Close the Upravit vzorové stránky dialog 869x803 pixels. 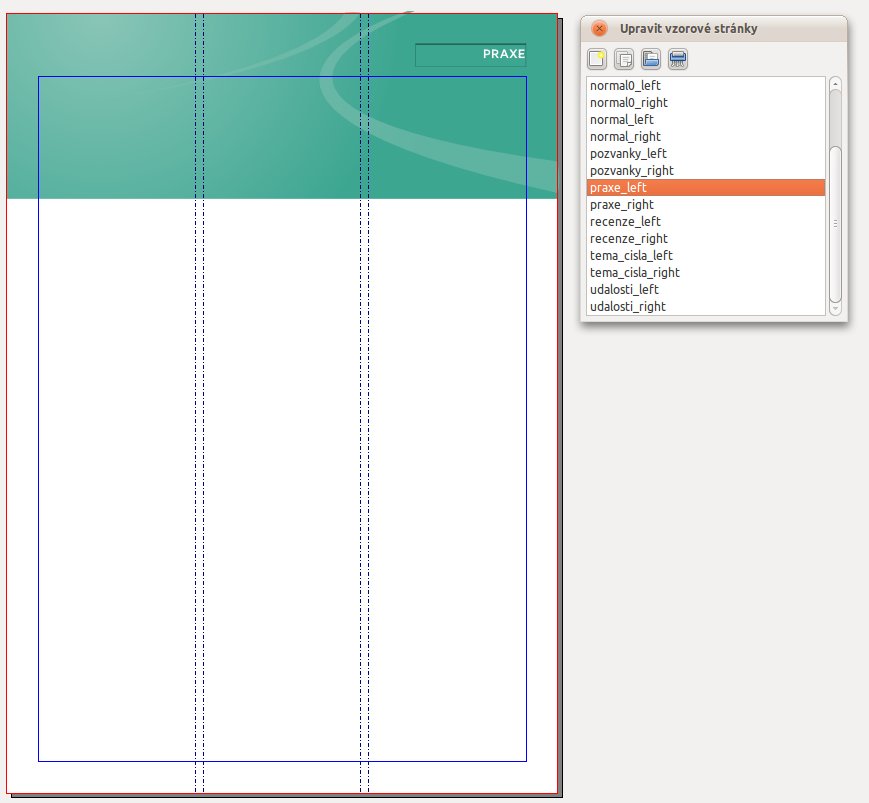(599, 28)
